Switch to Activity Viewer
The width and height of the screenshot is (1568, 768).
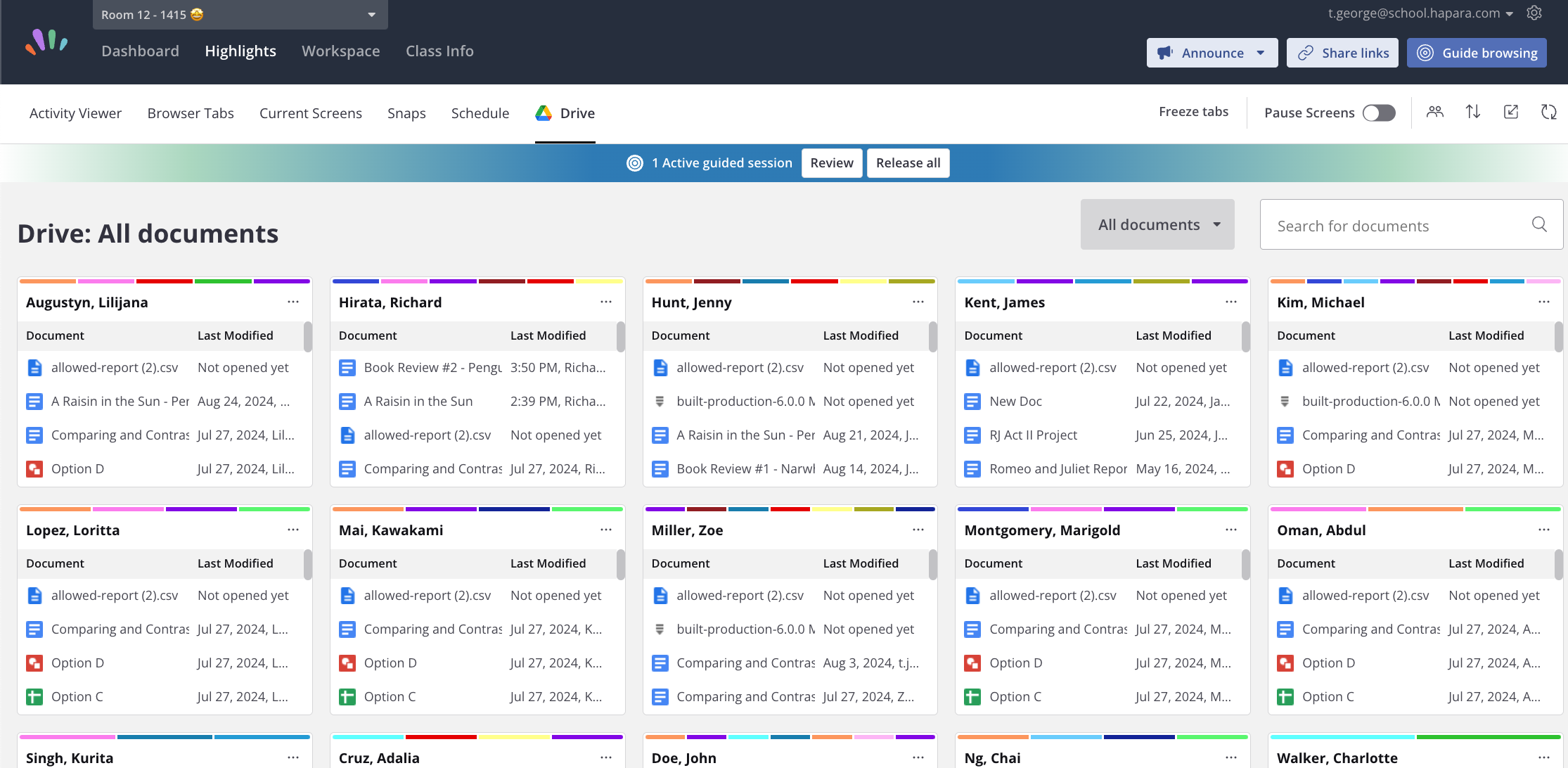(75, 113)
